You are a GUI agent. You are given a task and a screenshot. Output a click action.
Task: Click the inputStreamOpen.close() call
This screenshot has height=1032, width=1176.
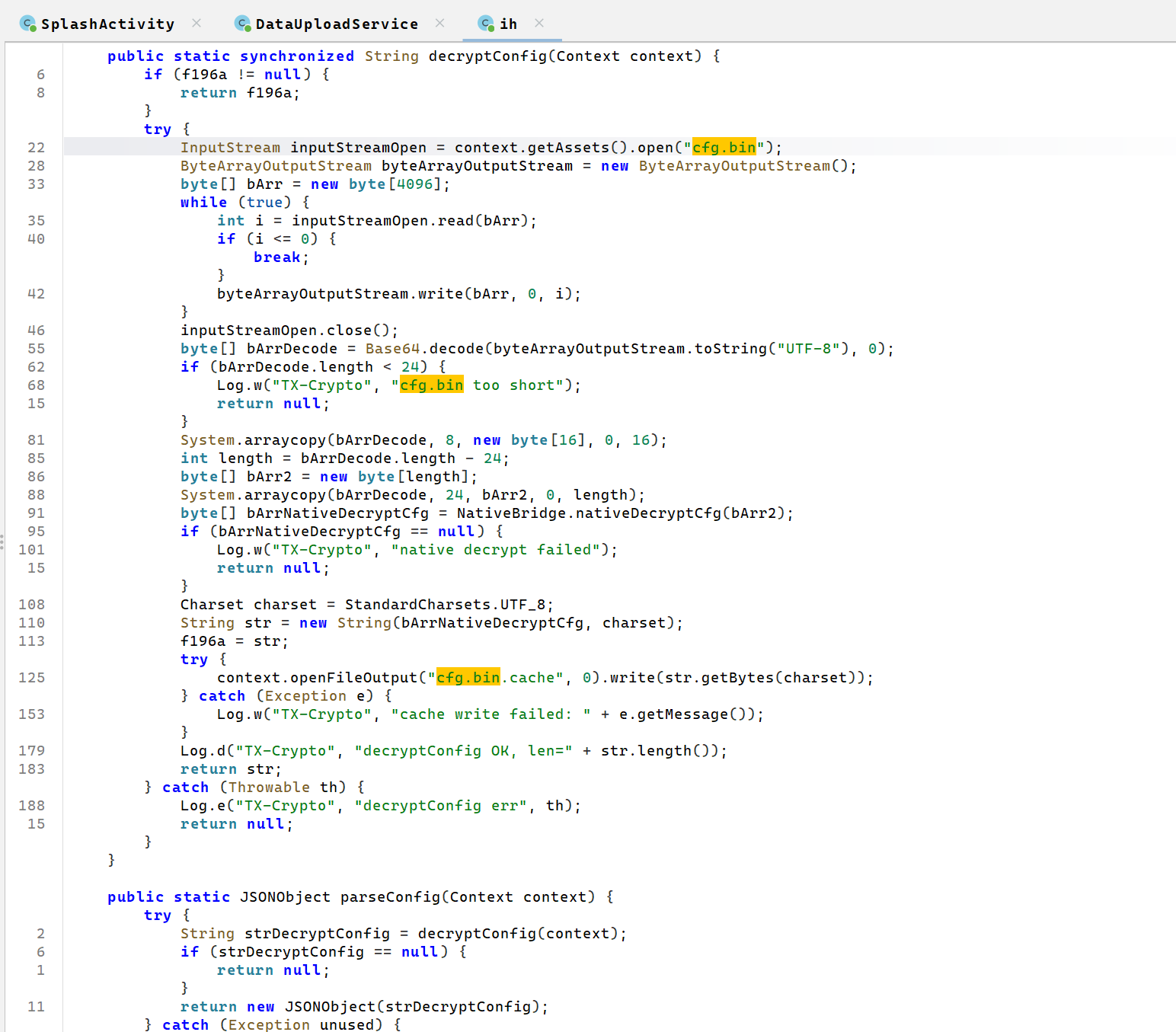289,330
